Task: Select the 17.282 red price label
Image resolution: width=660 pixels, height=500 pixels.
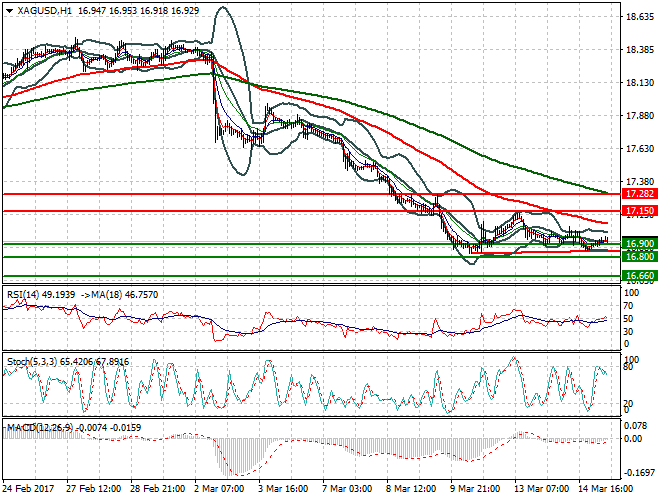Action: click(x=639, y=193)
